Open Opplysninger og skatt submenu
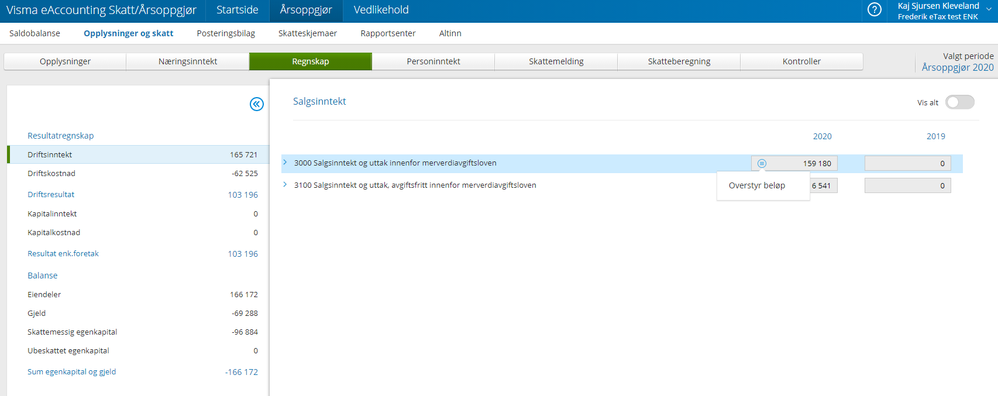 click(x=129, y=33)
